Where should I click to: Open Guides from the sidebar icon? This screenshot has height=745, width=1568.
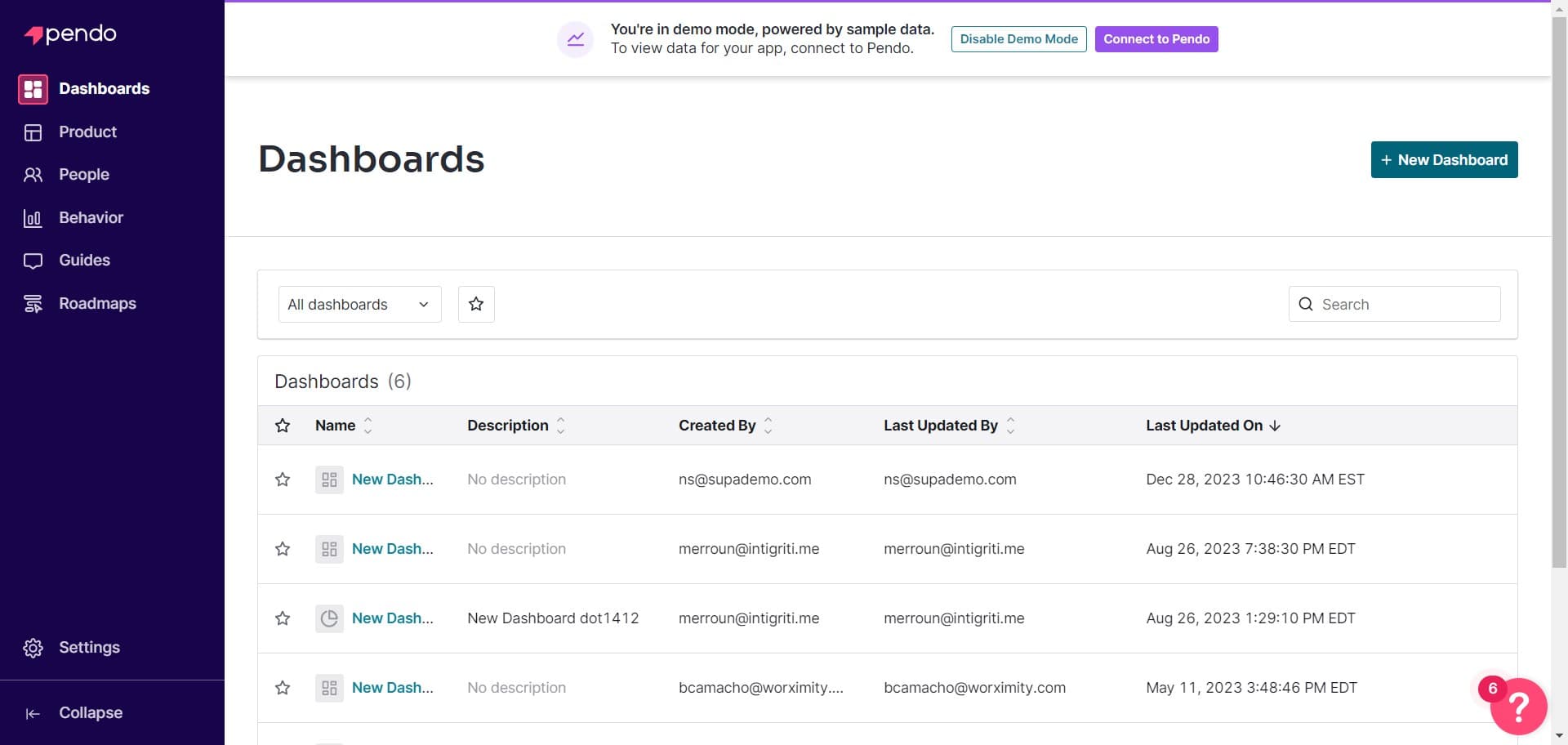pyautogui.click(x=33, y=261)
